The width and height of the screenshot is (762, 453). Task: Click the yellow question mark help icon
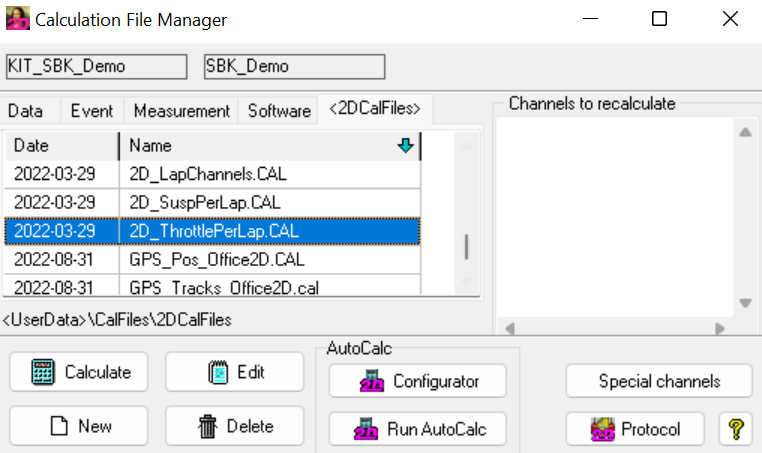(736, 429)
